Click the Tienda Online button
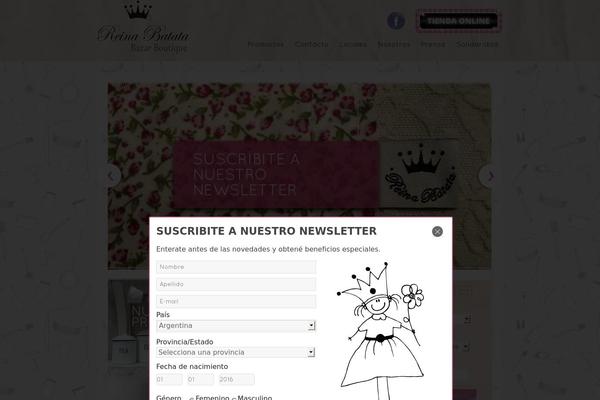 tap(458, 21)
